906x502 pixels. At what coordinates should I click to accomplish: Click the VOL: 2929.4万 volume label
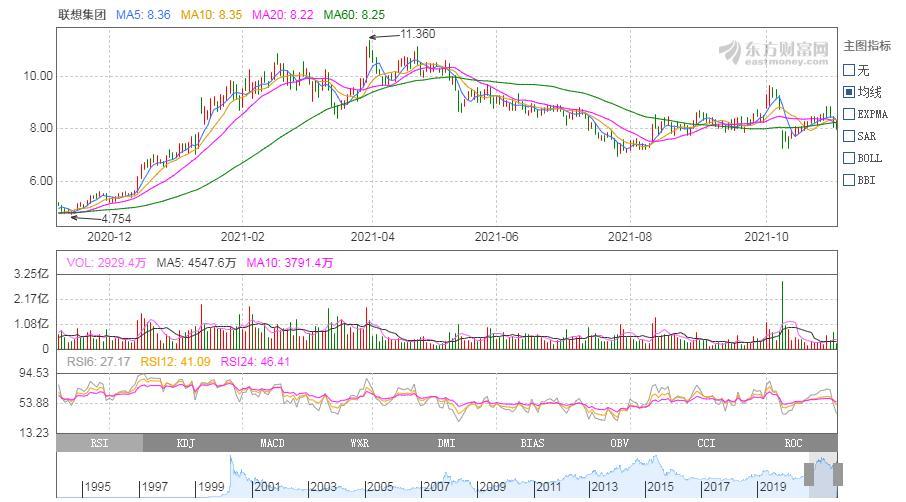click(x=106, y=263)
